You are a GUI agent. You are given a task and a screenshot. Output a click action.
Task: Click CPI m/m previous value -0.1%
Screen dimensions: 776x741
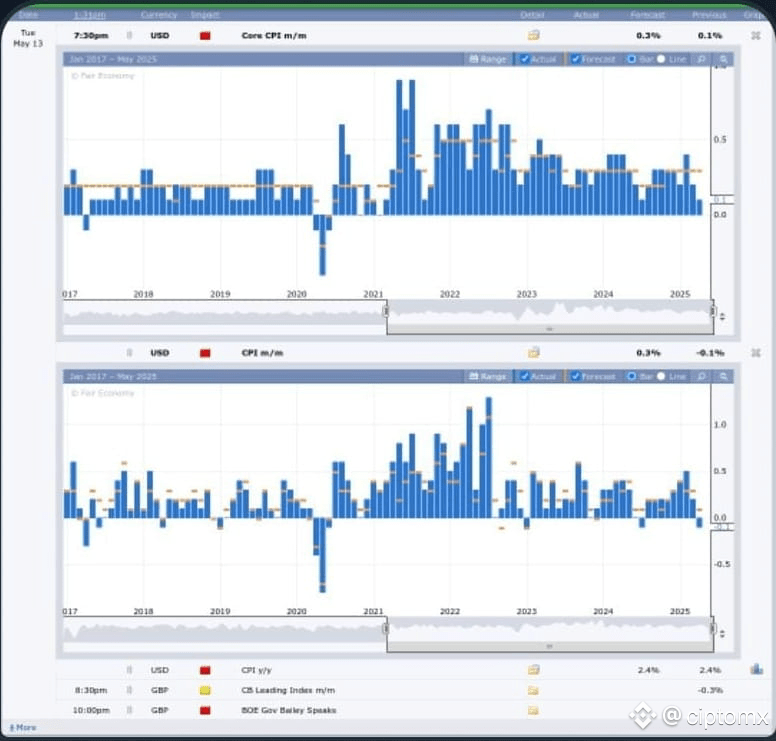pos(710,353)
